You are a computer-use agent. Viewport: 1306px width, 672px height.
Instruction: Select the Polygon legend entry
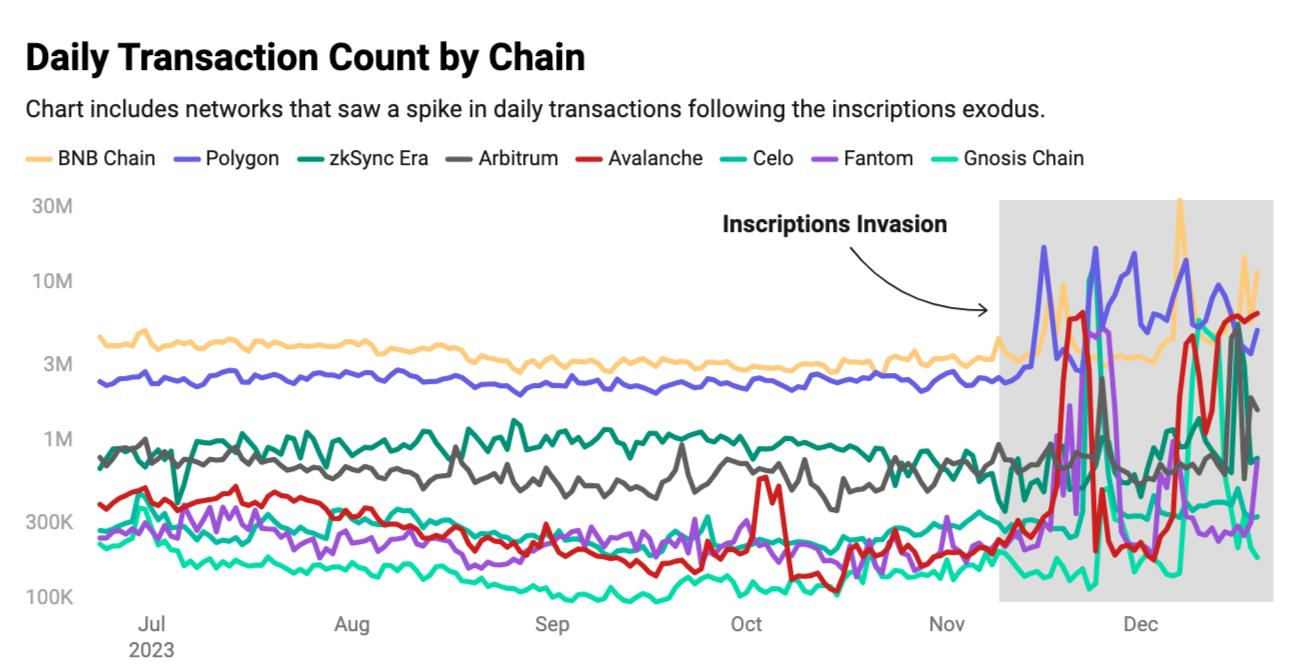[x=227, y=158]
